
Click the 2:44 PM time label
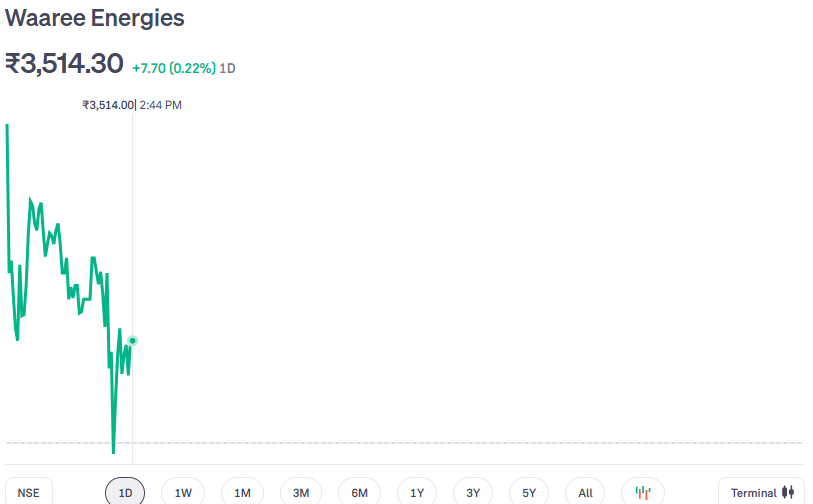(x=161, y=105)
